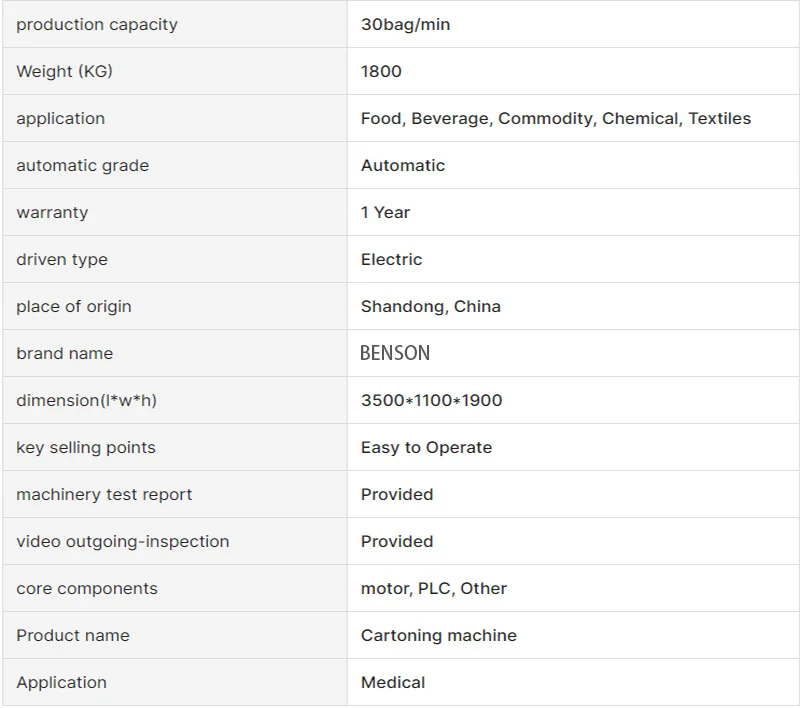This screenshot has height=708, width=800.
Task: Click the Easy to Operate value
Action: pyautogui.click(x=427, y=447)
